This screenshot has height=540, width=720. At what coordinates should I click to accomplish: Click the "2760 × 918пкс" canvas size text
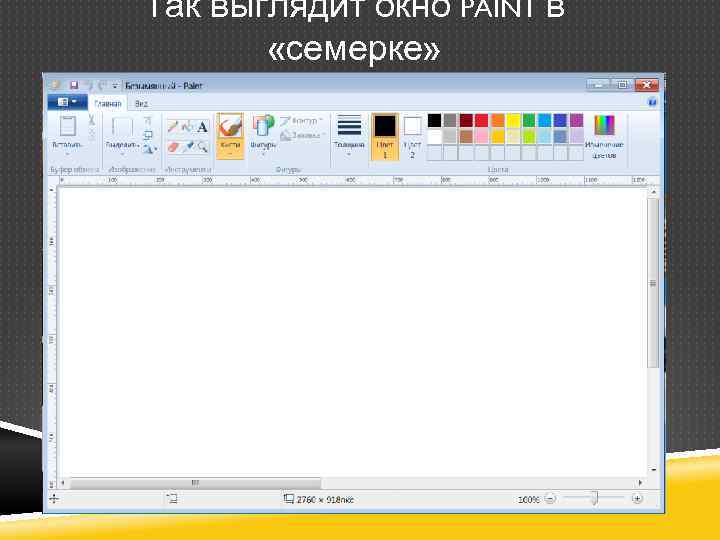coord(325,500)
